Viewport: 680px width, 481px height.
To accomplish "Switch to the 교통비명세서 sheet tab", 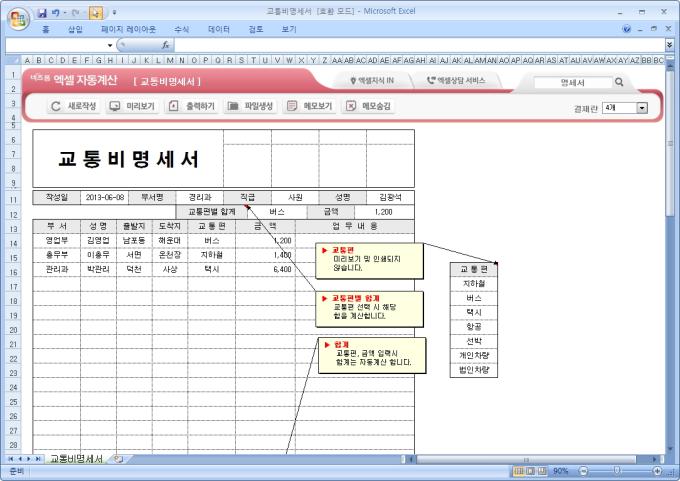I will pos(76,458).
